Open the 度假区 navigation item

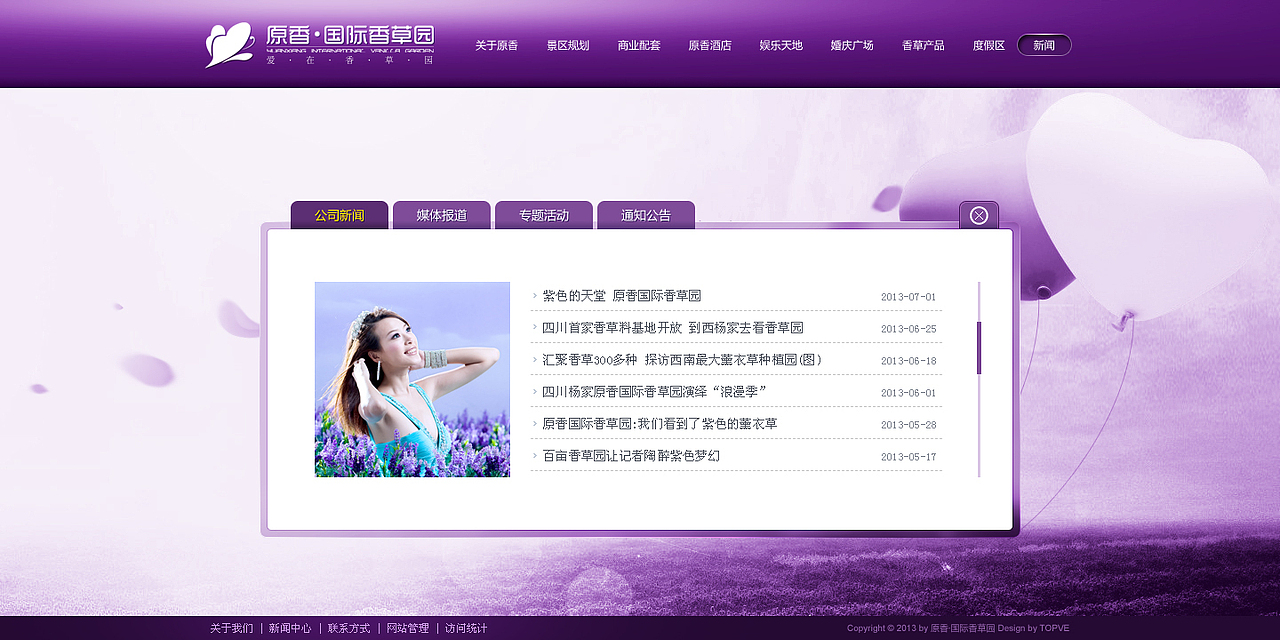point(989,45)
